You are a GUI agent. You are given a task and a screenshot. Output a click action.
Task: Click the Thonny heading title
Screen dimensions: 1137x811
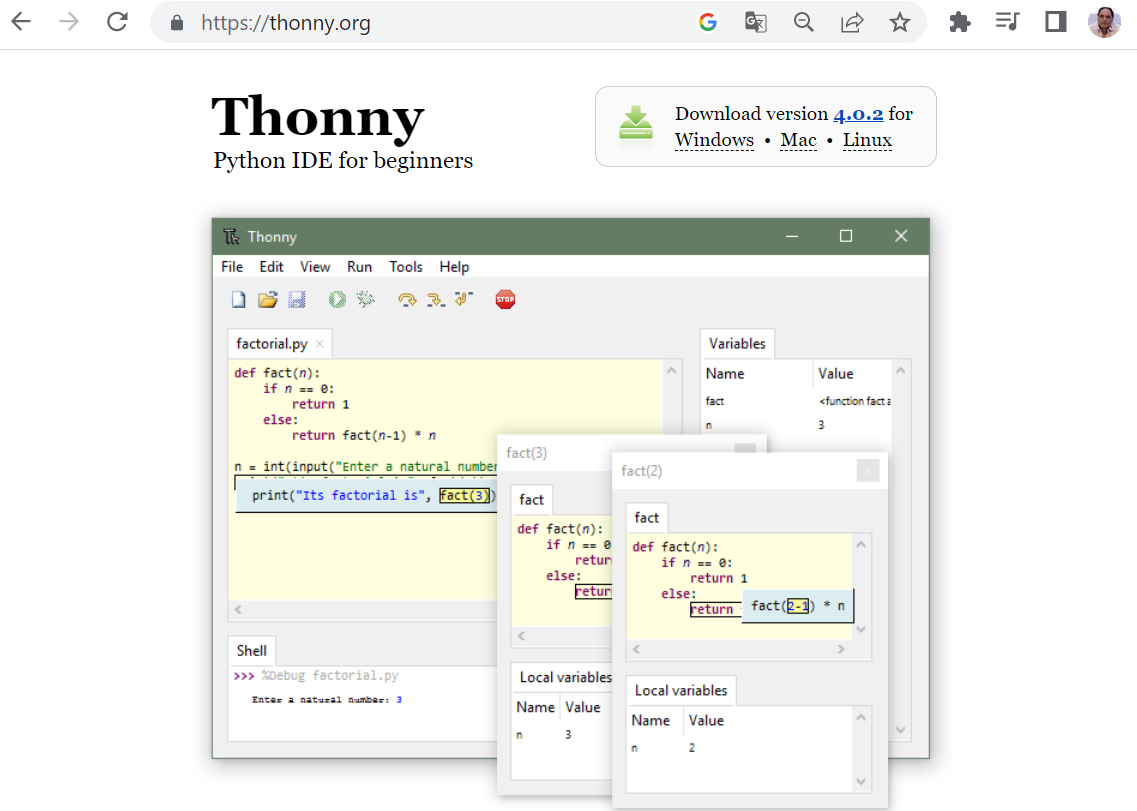[x=318, y=116]
